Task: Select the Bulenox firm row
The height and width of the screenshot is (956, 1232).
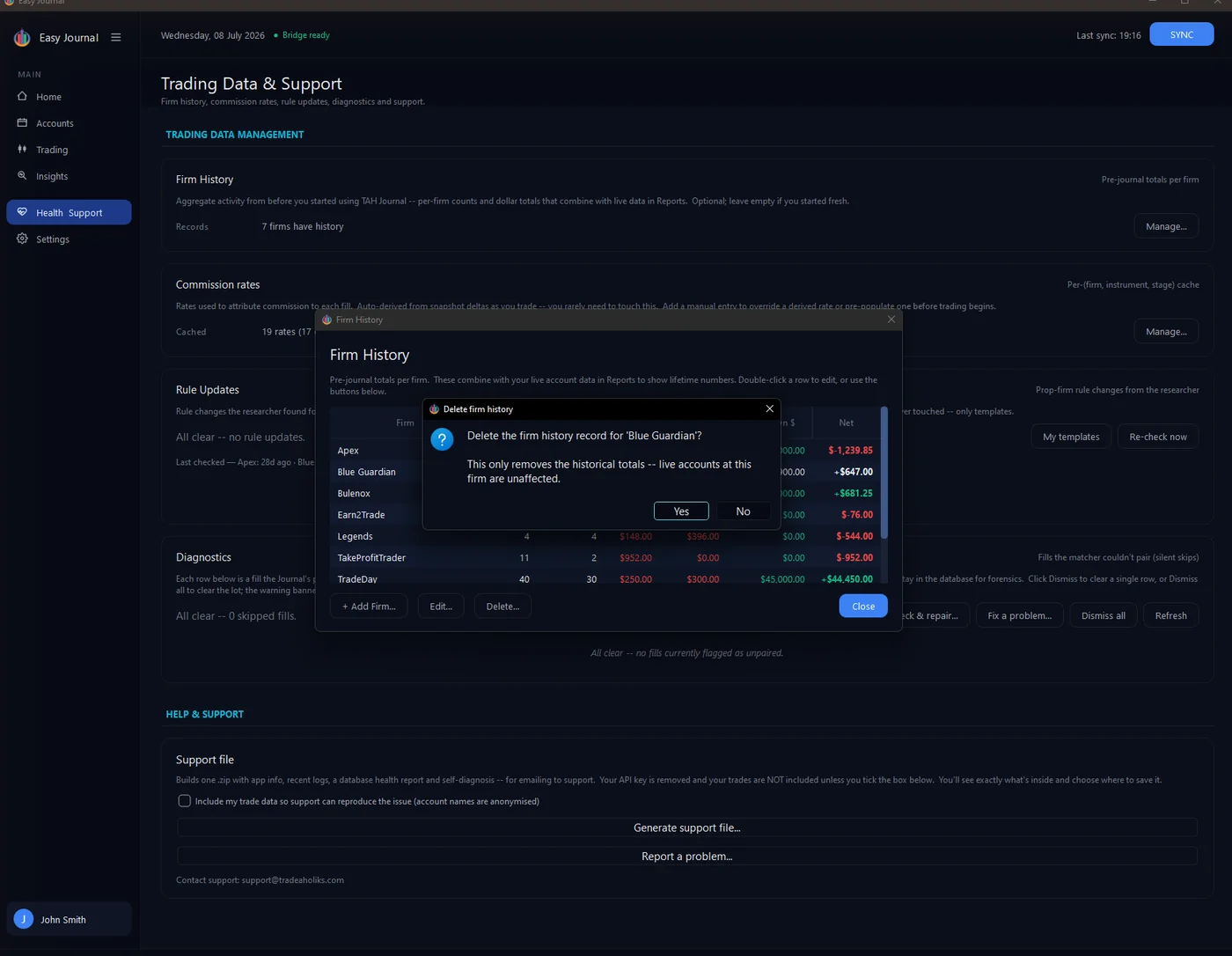Action: click(605, 493)
